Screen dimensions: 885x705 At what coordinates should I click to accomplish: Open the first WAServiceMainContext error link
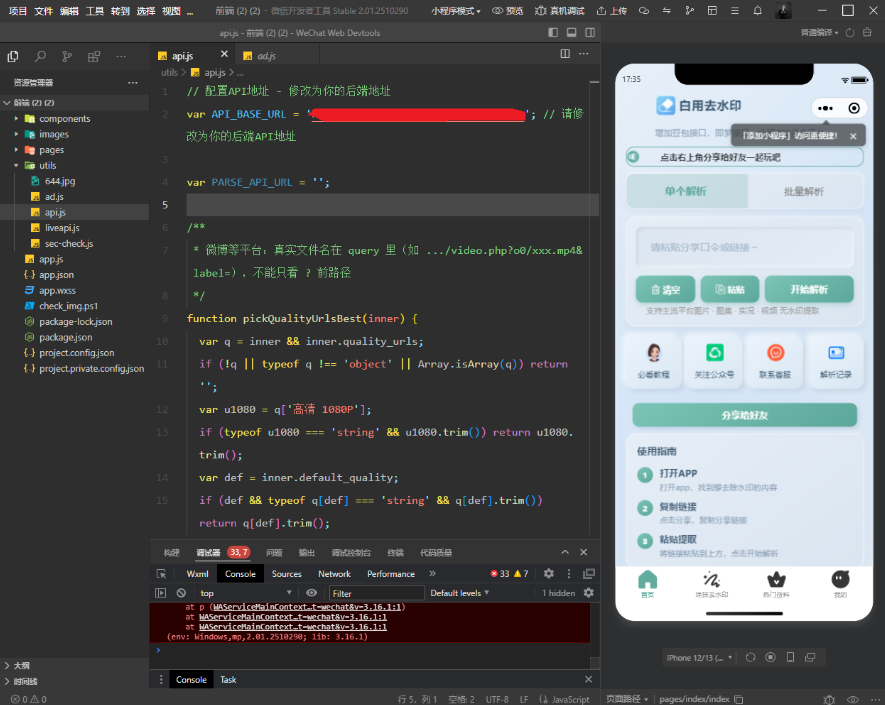tap(309, 607)
